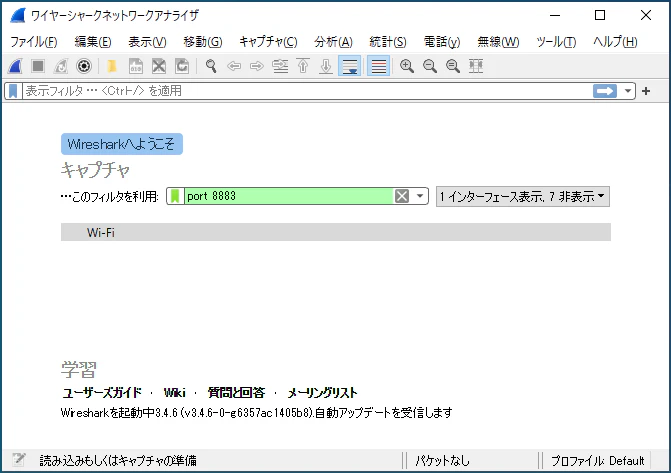This screenshot has width=671, height=473.
Task: Click the stop capture square icon
Action: [x=38, y=66]
